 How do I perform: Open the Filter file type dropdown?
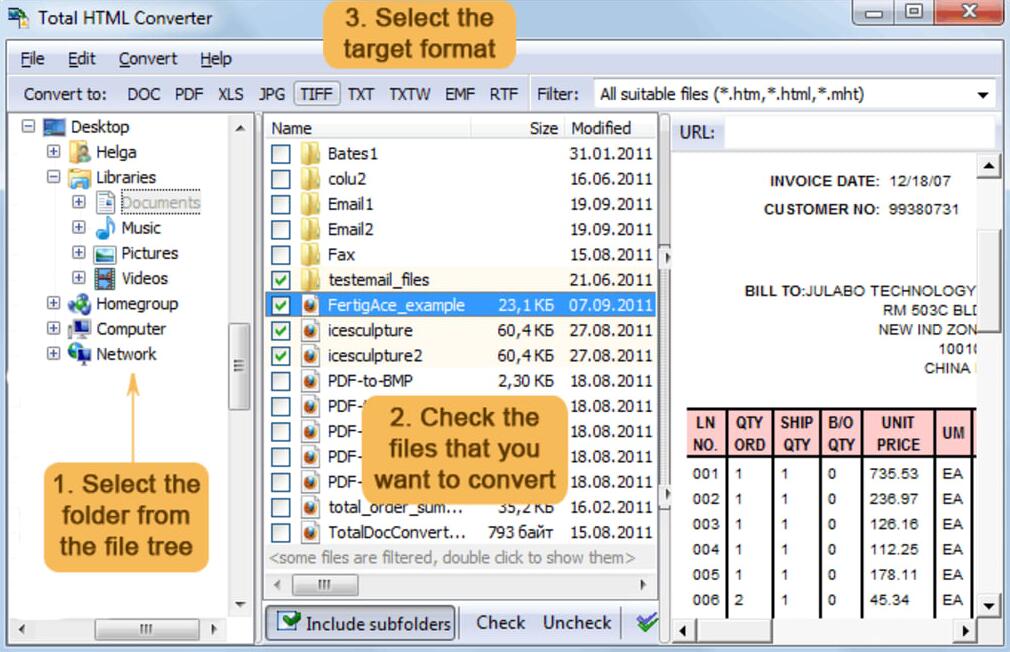[x=982, y=95]
